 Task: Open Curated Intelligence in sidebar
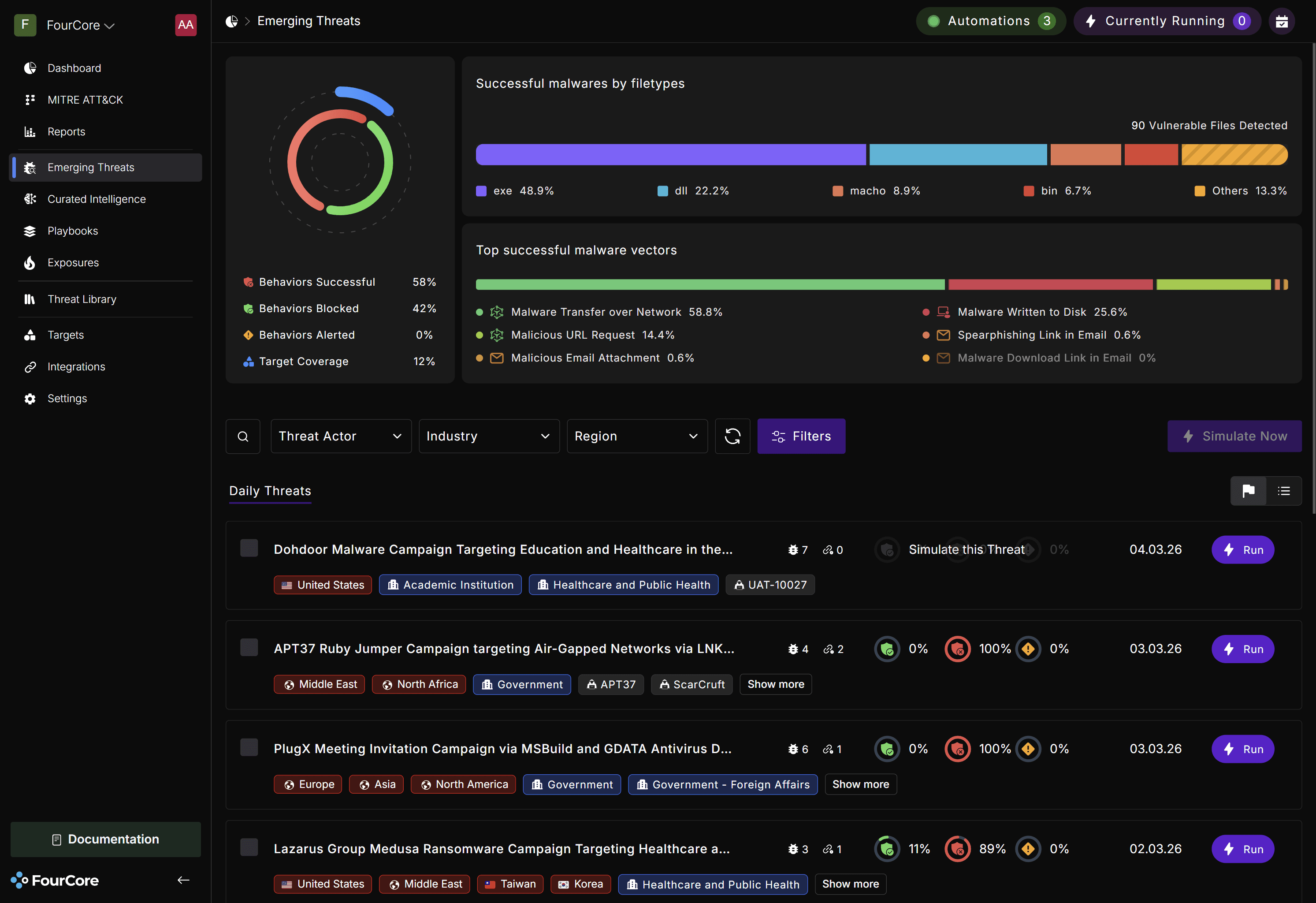click(96, 199)
